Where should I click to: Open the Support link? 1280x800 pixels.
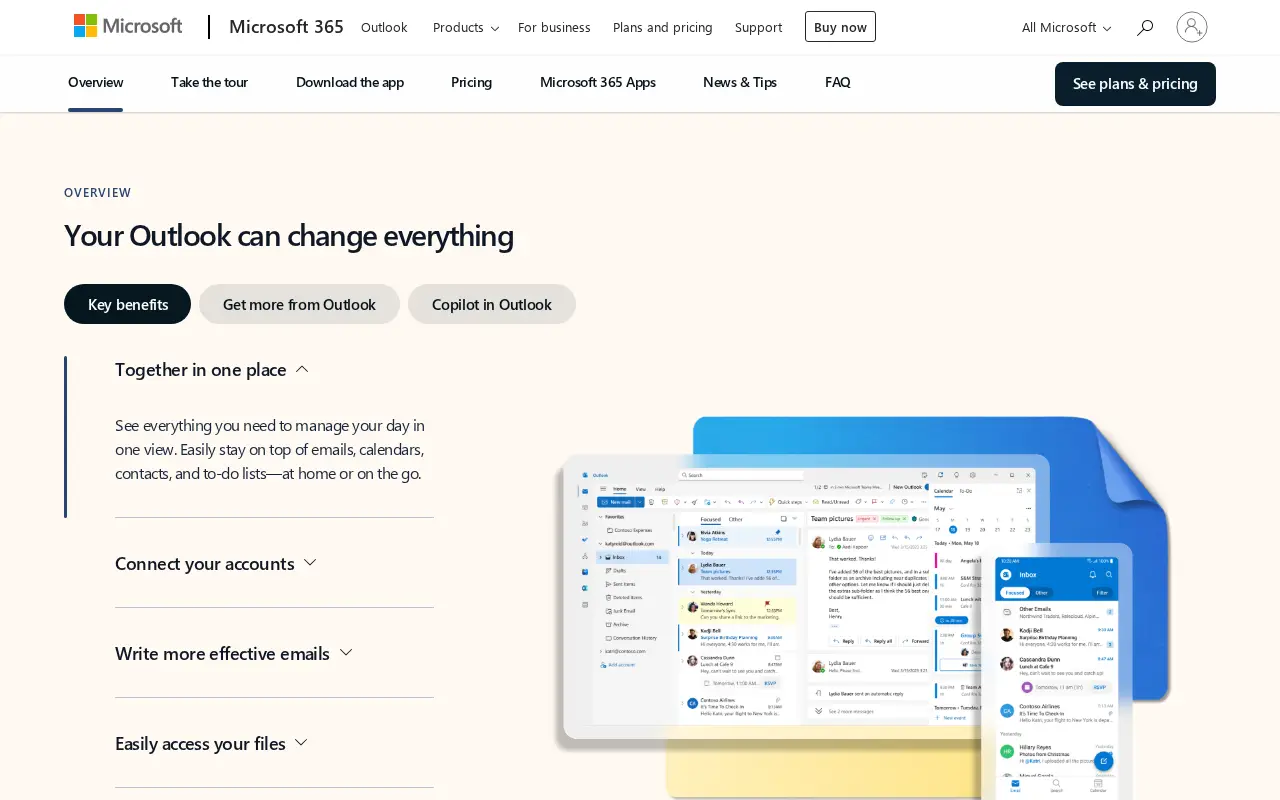coord(759,27)
